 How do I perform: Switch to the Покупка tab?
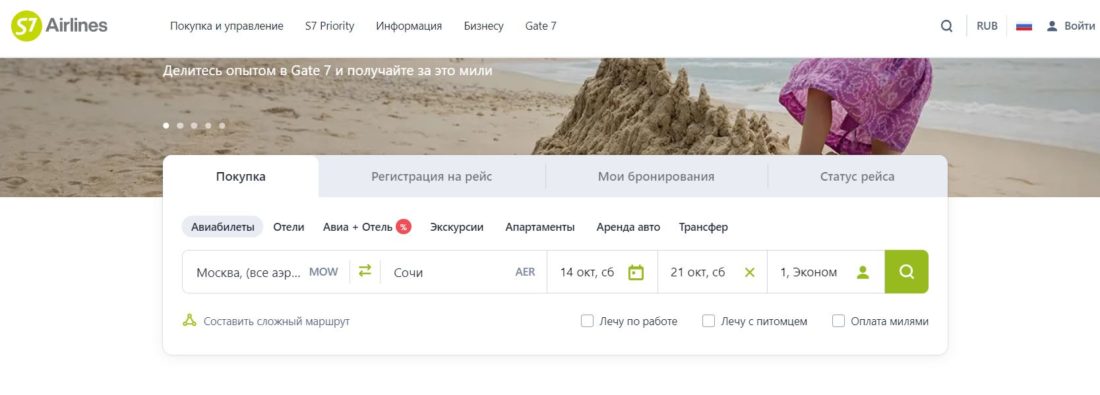241,177
